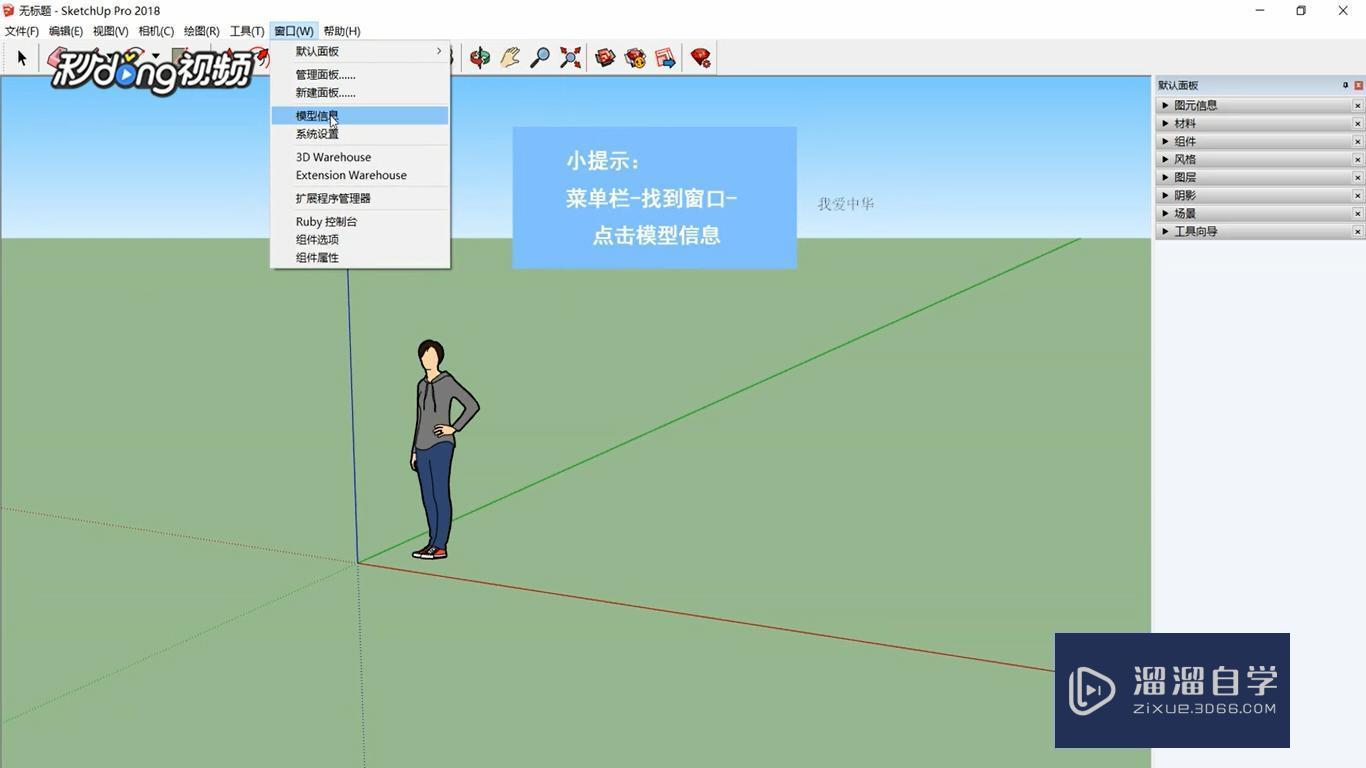Open the 3D Warehouse toolbar icon

[x=605, y=58]
